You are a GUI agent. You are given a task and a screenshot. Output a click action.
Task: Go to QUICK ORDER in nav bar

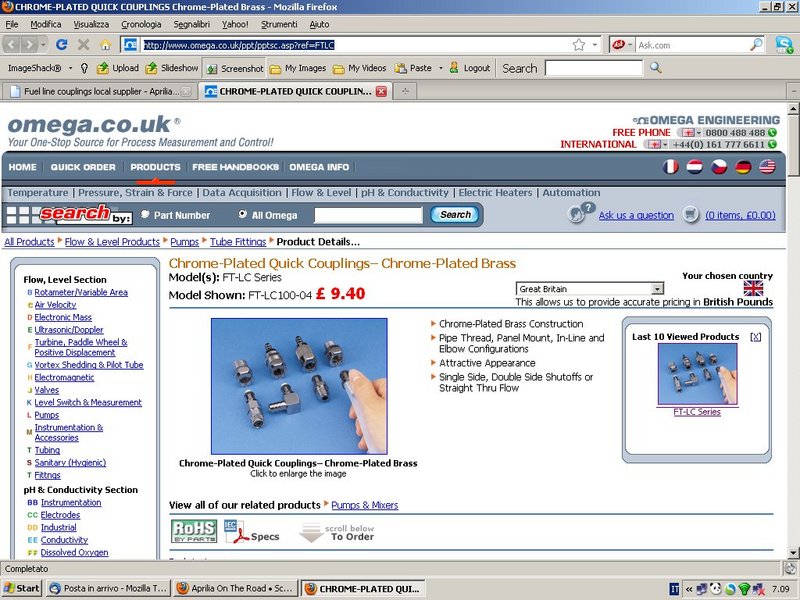point(83,167)
